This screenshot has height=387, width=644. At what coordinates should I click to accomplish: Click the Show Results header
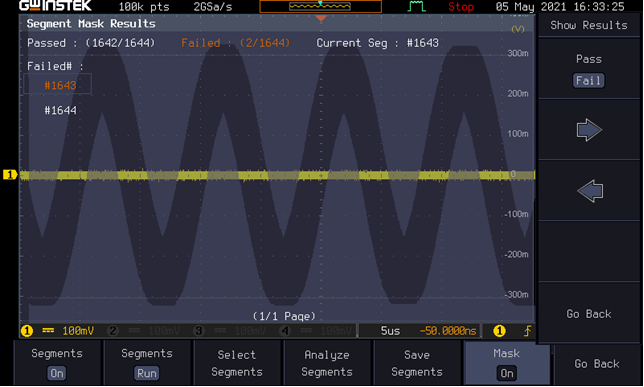[x=589, y=25]
